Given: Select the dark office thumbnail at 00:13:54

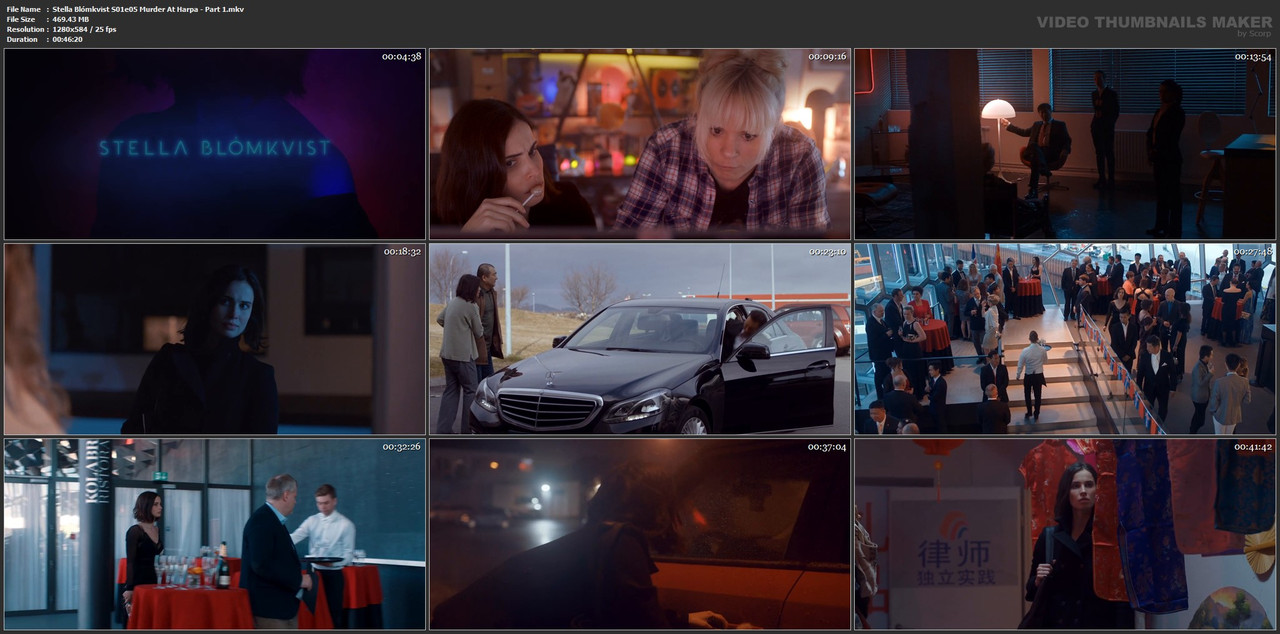Looking at the screenshot, I should pos(1065,144).
